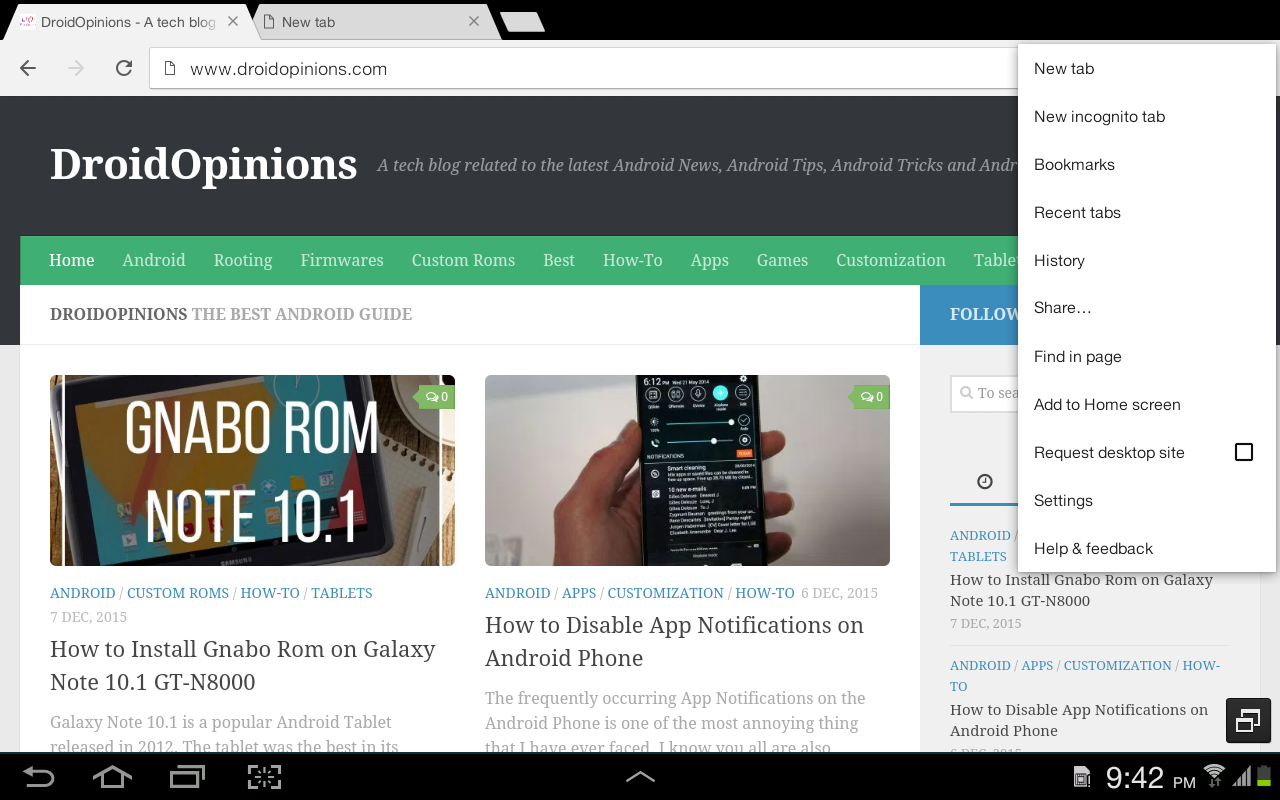Open Help & feedback
This screenshot has width=1280, height=800.
click(x=1147, y=549)
